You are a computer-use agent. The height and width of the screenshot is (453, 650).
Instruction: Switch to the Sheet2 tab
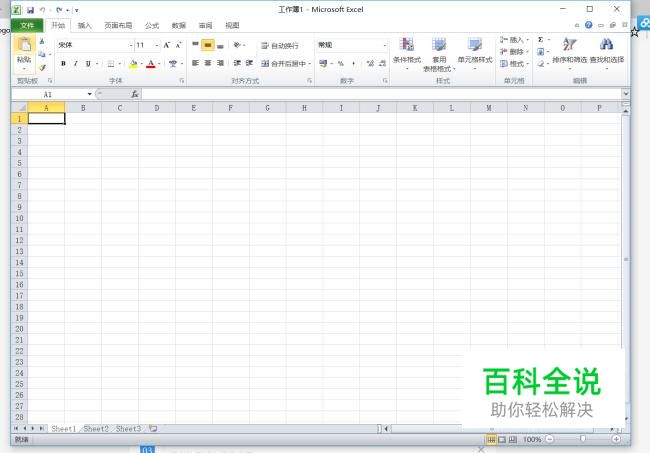pos(96,429)
